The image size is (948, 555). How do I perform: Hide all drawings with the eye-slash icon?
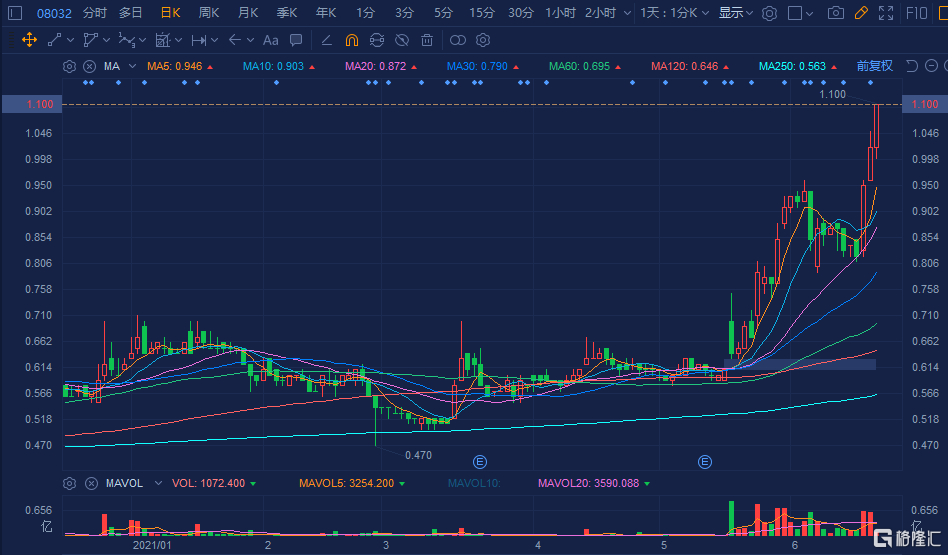(401, 40)
